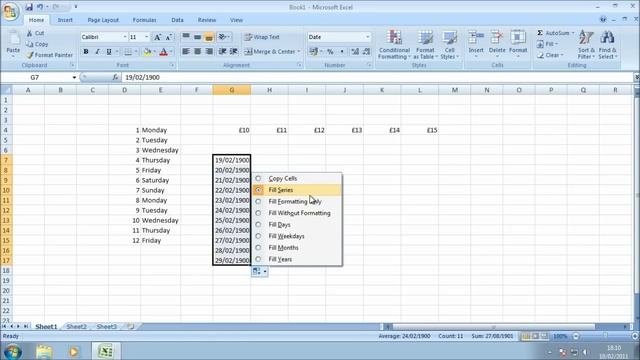Click Percent Style button
The width and height of the screenshot is (640, 360).
pos(330,51)
